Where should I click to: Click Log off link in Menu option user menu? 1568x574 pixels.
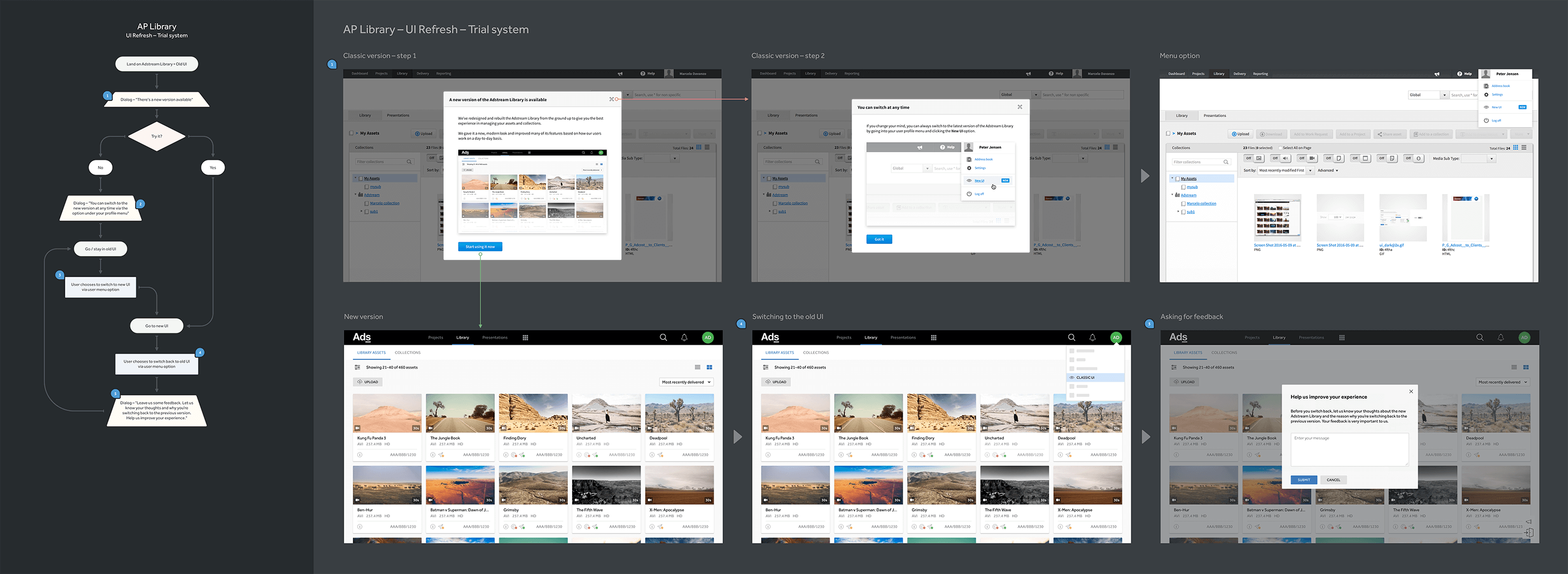point(1496,120)
